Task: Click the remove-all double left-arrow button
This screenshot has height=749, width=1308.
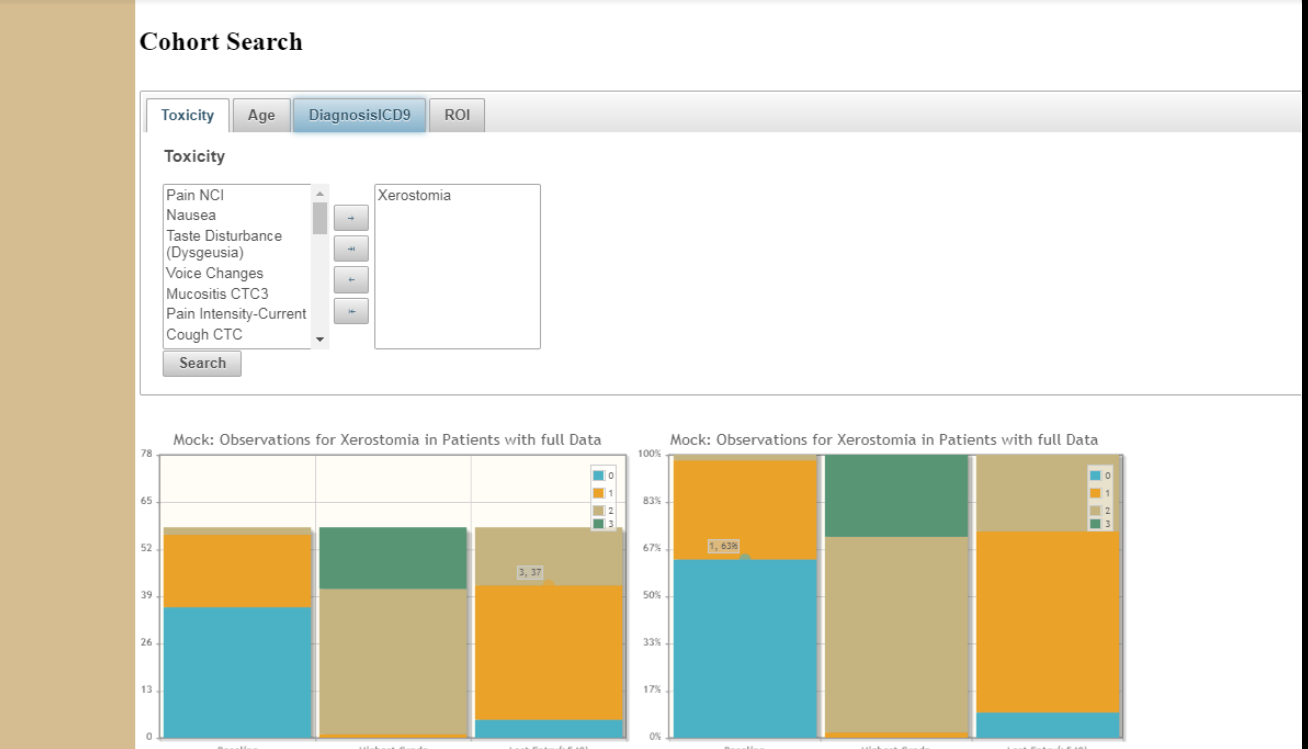Action: coord(351,311)
